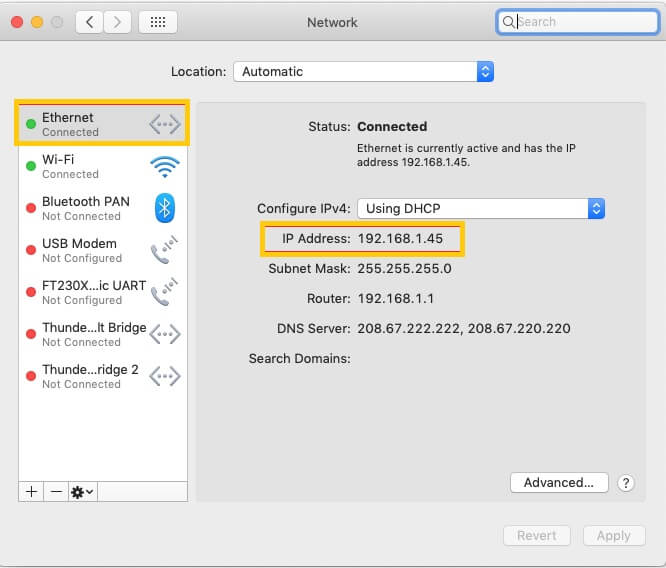Screen dimensions: 666x568
Task: Click the Revert button
Action: click(x=536, y=536)
